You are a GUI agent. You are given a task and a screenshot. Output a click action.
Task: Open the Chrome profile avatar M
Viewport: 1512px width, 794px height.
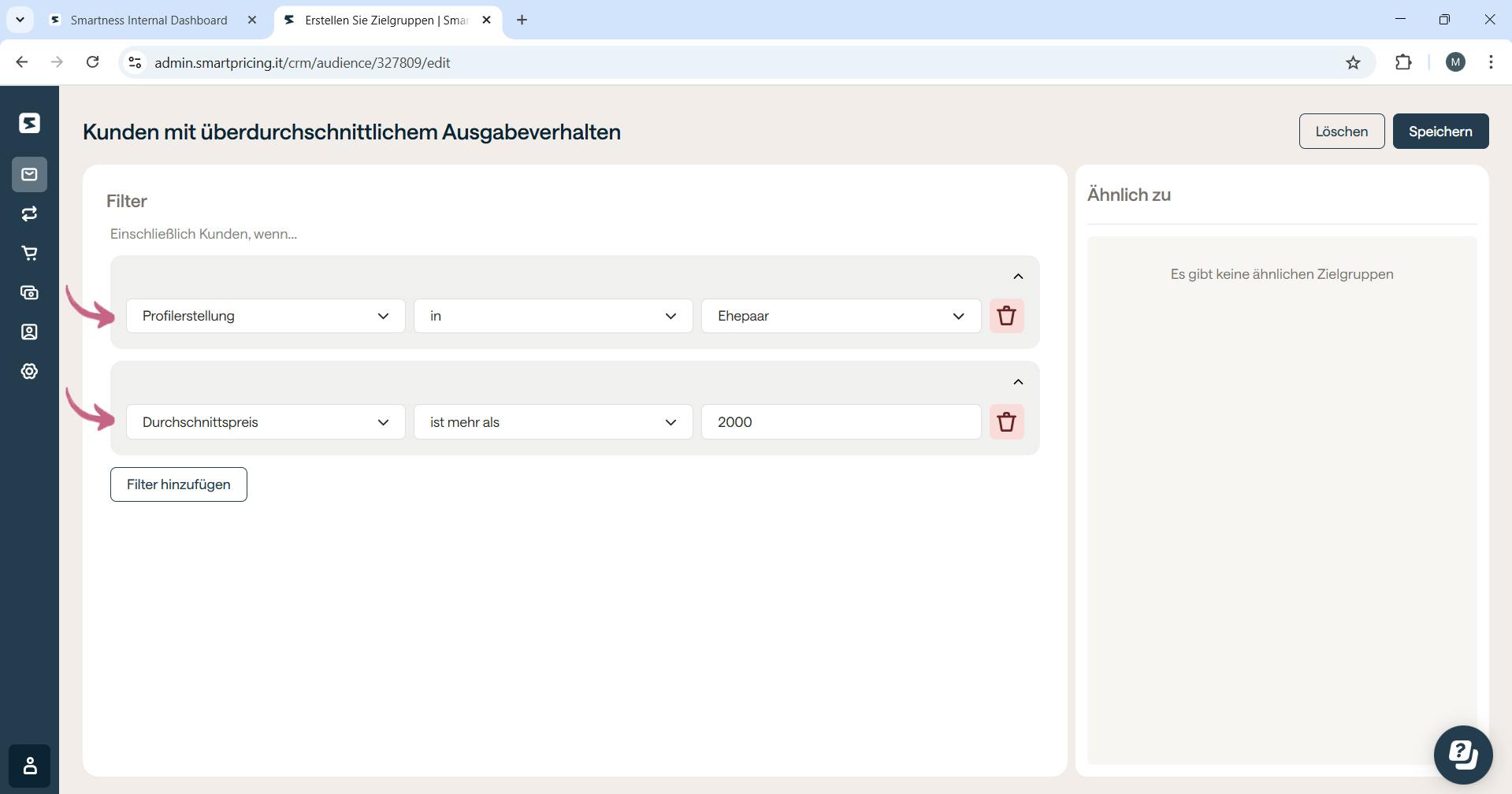tap(1455, 62)
